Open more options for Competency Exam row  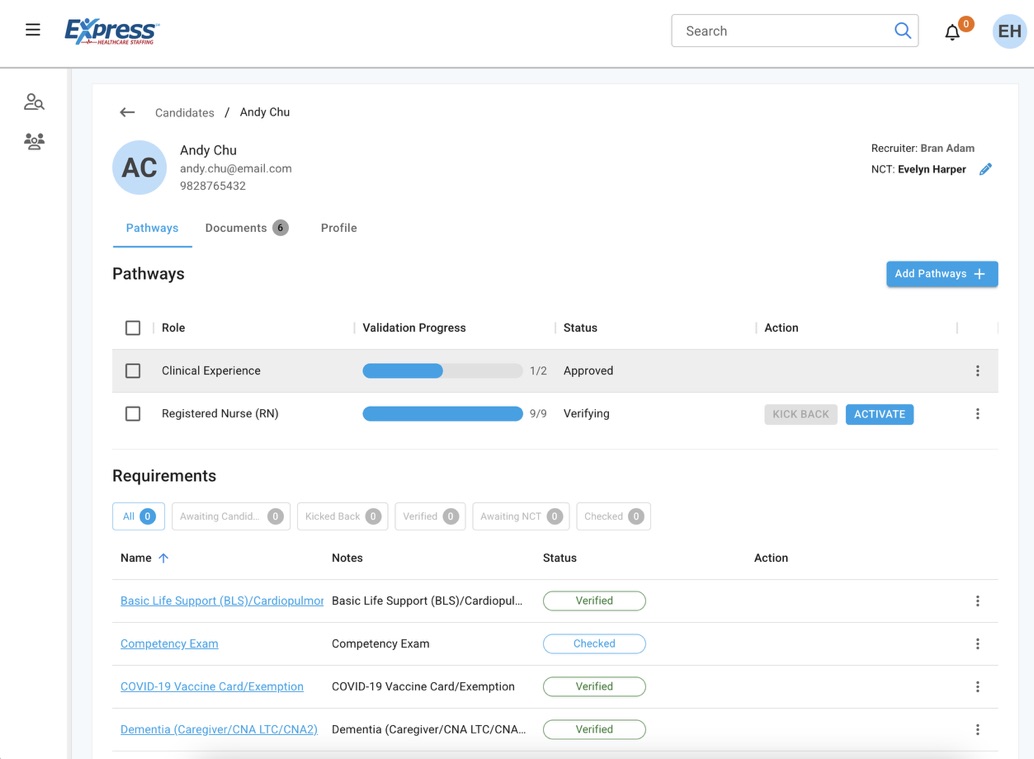pos(977,644)
